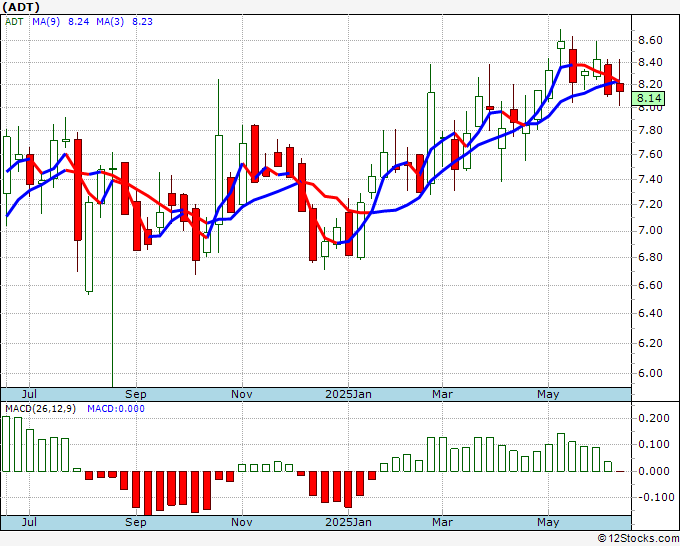Click Sep on the MACD panel time axis

tap(136, 522)
